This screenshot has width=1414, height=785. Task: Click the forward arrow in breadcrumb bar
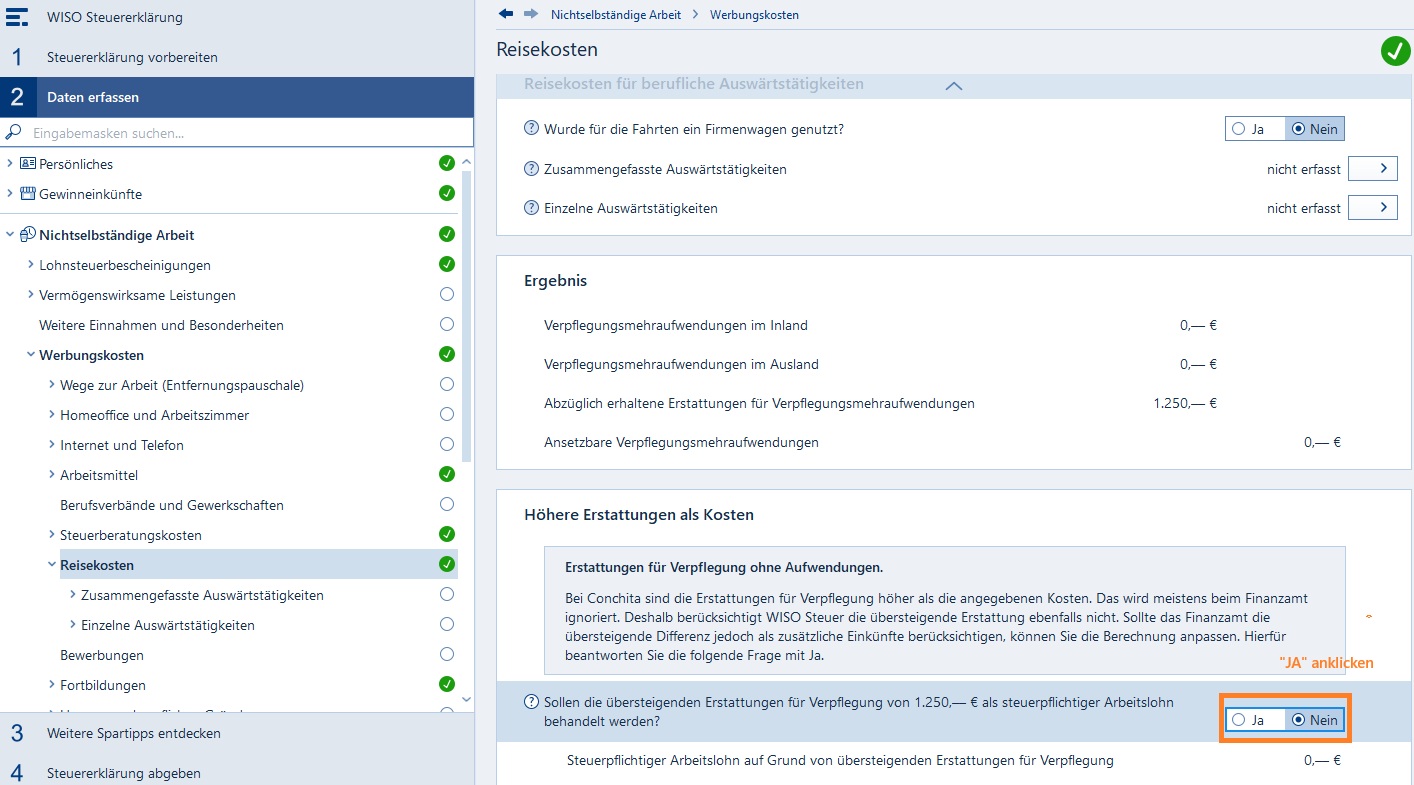coord(531,14)
